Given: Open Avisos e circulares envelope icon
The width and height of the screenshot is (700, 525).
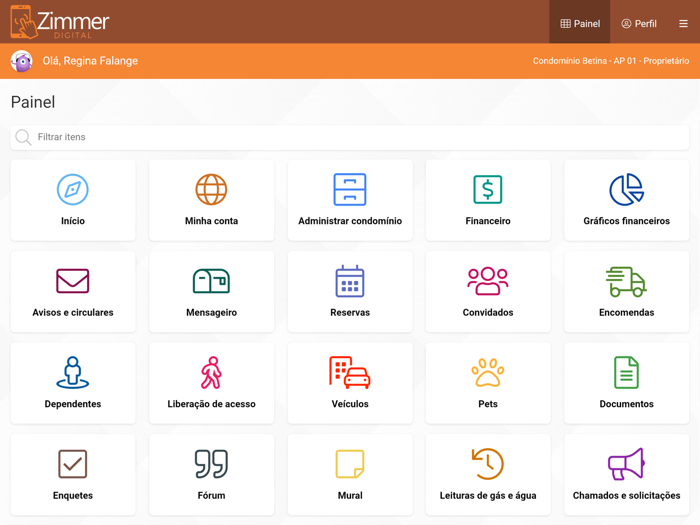Looking at the screenshot, I should tap(73, 281).
